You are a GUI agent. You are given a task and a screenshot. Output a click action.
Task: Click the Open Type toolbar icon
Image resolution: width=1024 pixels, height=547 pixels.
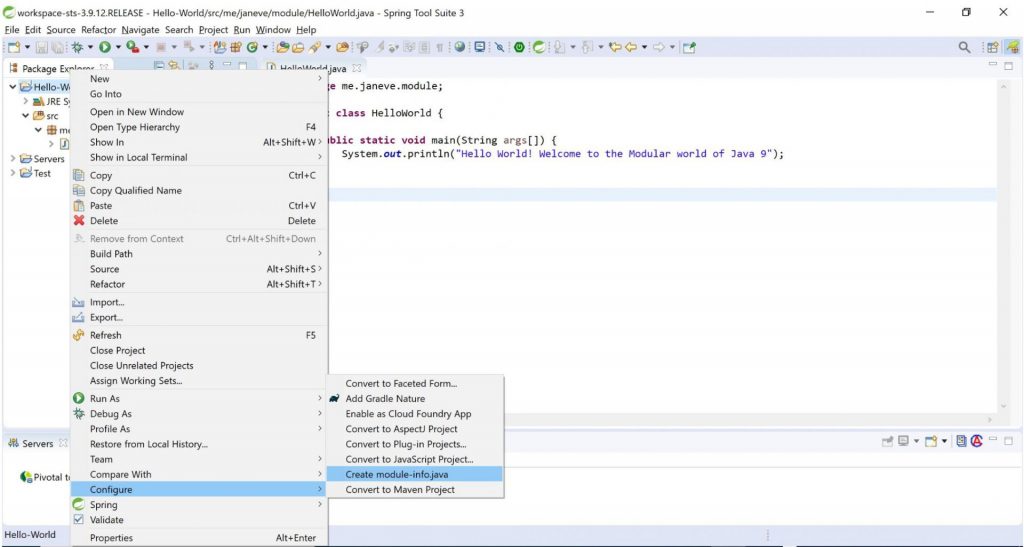(282, 47)
